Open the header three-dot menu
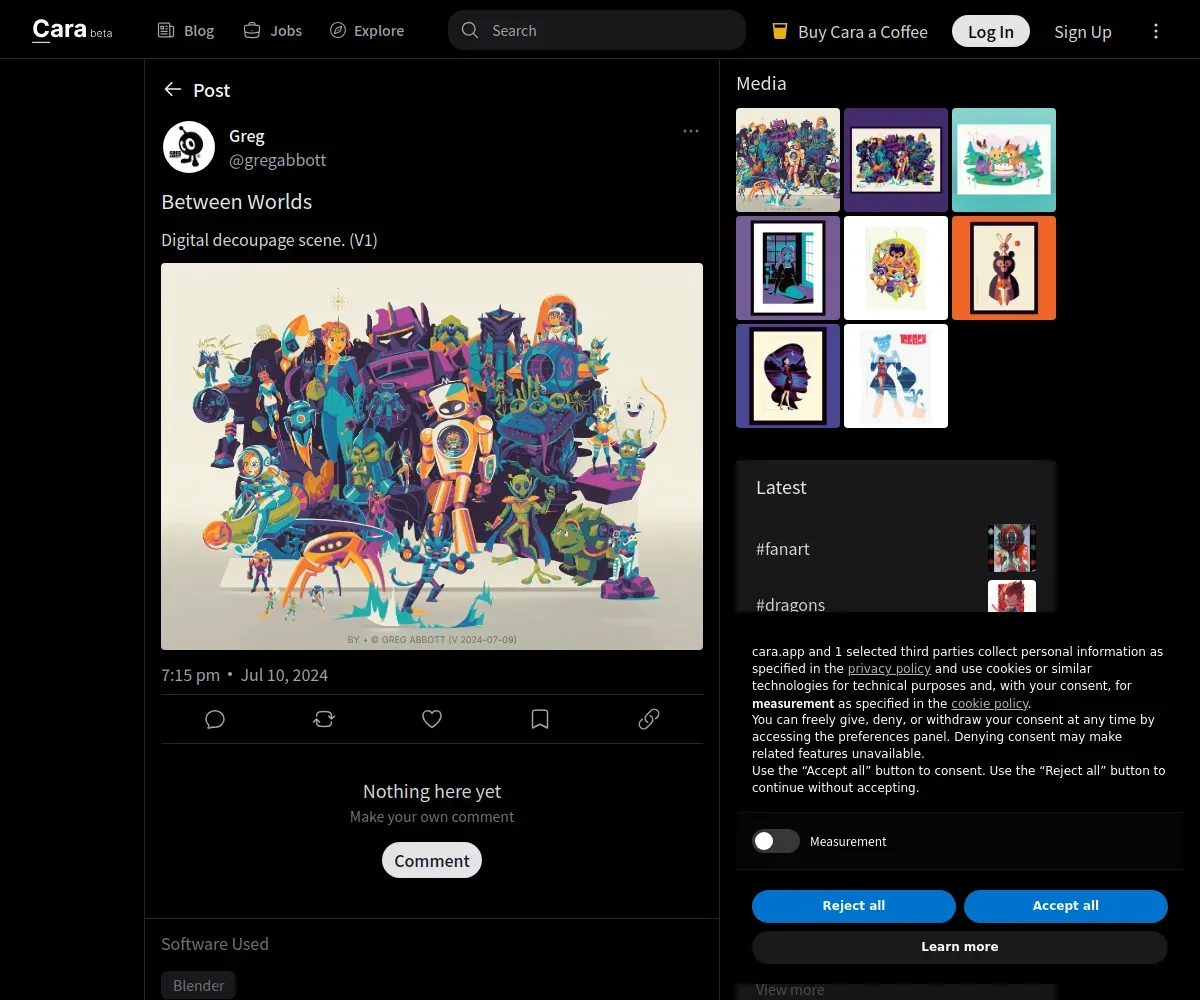The height and width of the screenshot is (1000, 1200). (x=1156, y=31)
